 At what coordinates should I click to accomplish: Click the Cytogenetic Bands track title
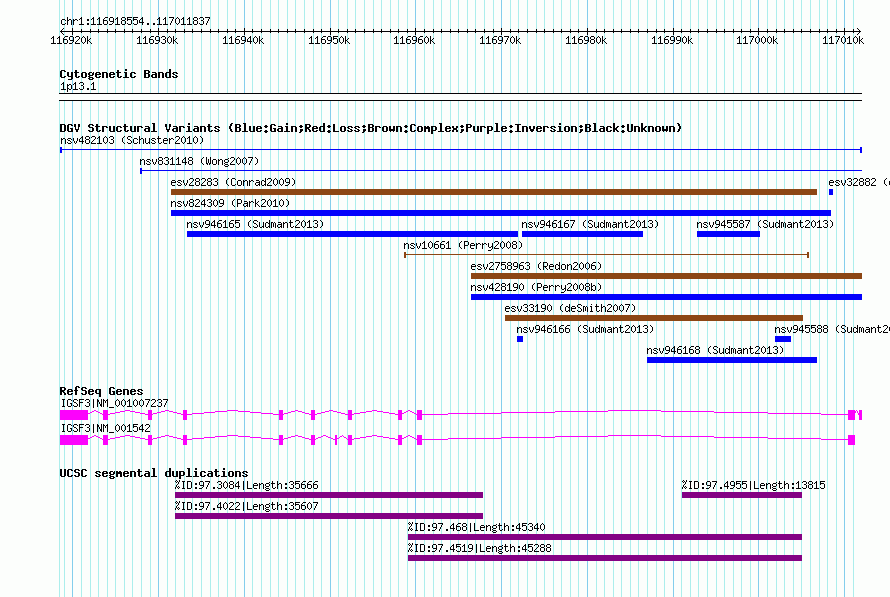point(119,74)
